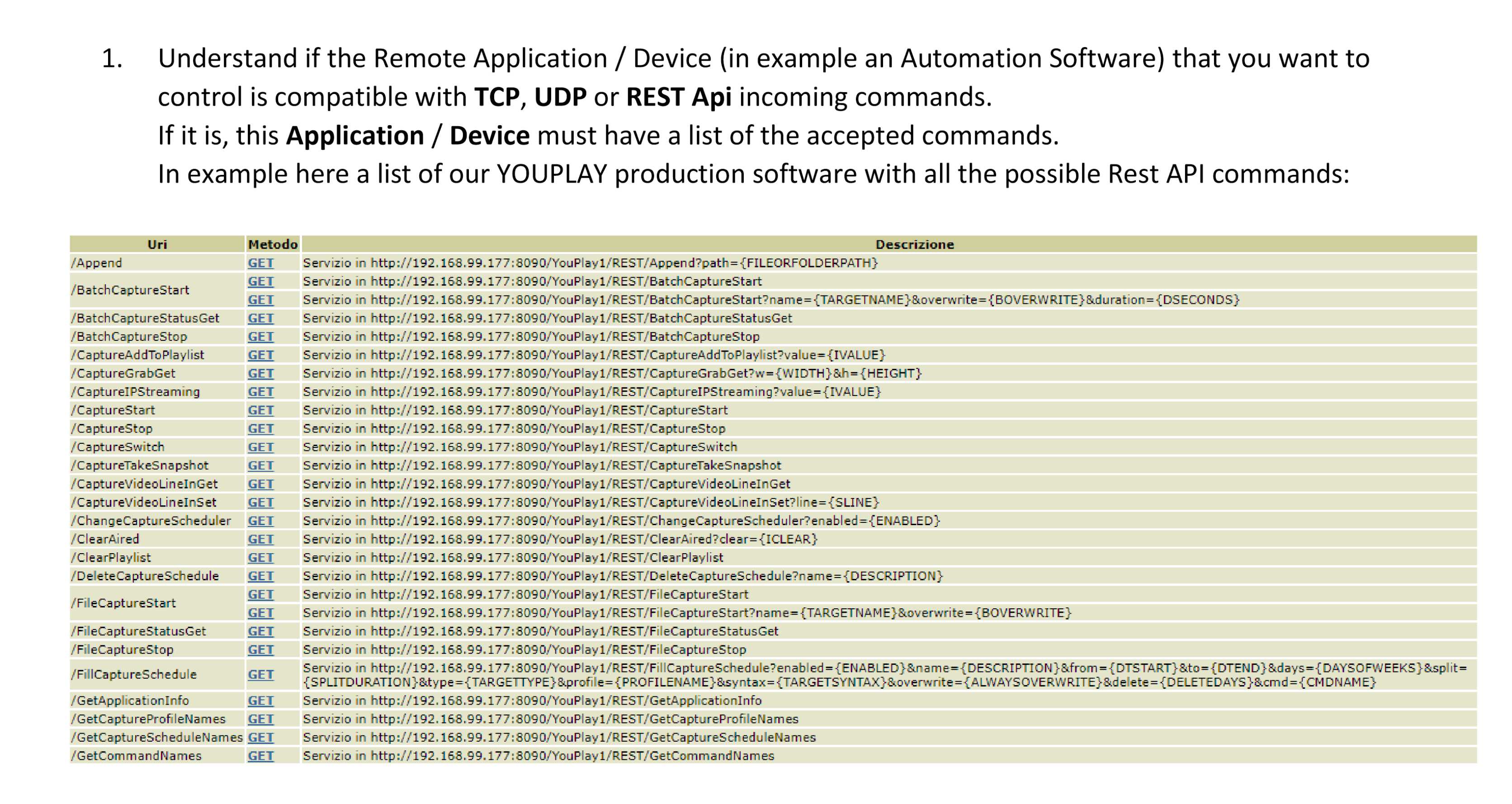The image size is (1512, 804).
Task: Click the GET link for /CaptureSwitch
Action: [260, 447]
